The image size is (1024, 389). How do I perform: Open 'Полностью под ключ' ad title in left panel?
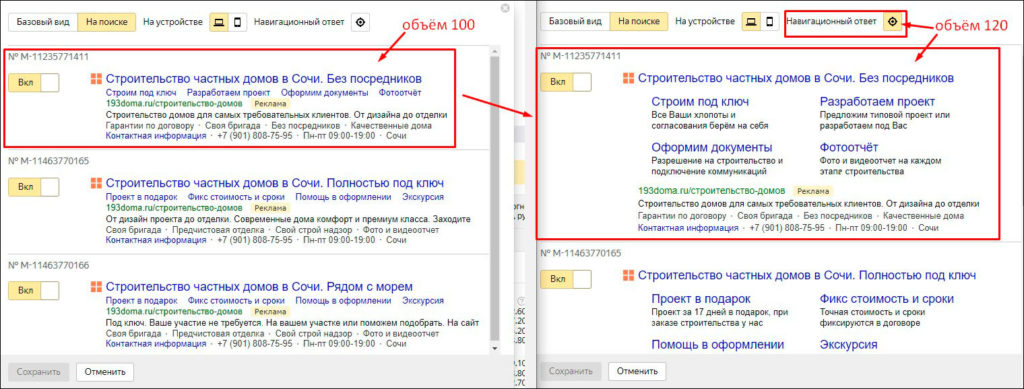tap(275, 183)
